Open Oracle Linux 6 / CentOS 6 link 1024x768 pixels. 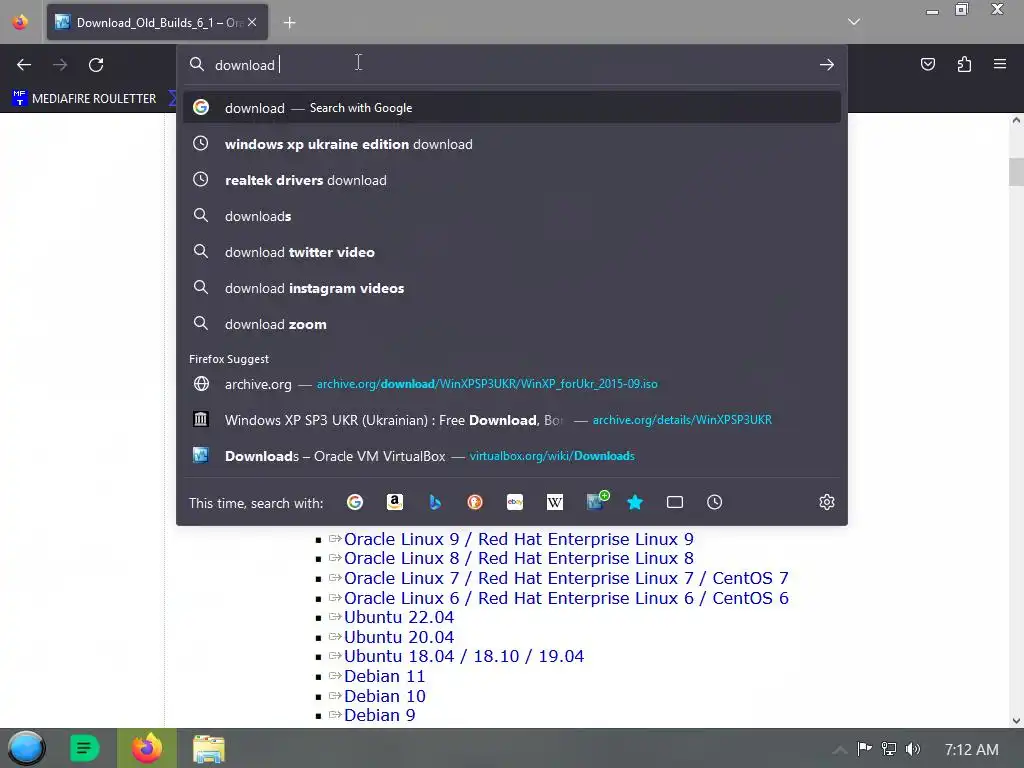coord(566,598)
